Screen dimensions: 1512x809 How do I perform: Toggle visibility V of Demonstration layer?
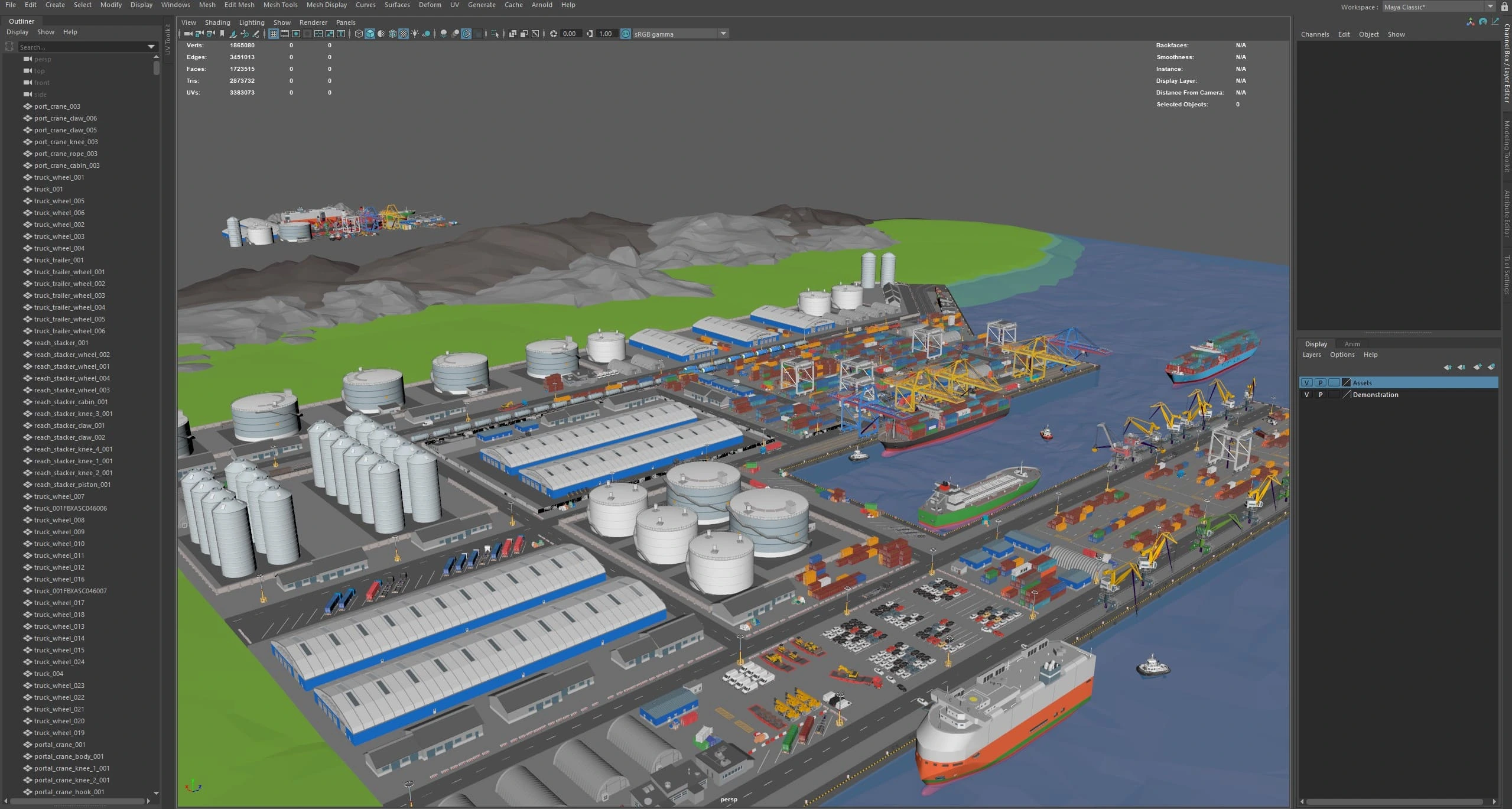coord(1306,395)
